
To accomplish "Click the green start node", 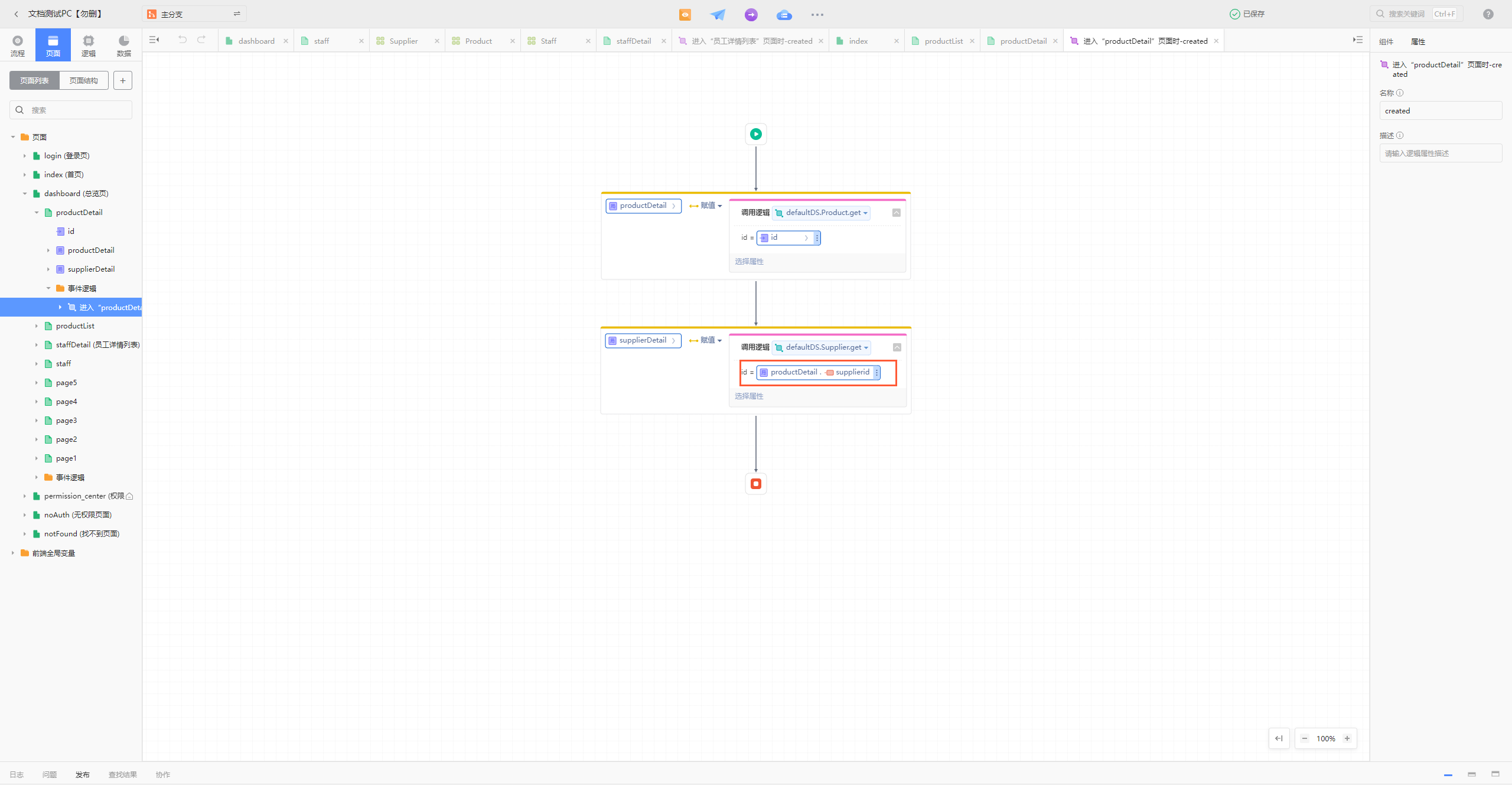I will pyautogui.click(x=755, y=134).
